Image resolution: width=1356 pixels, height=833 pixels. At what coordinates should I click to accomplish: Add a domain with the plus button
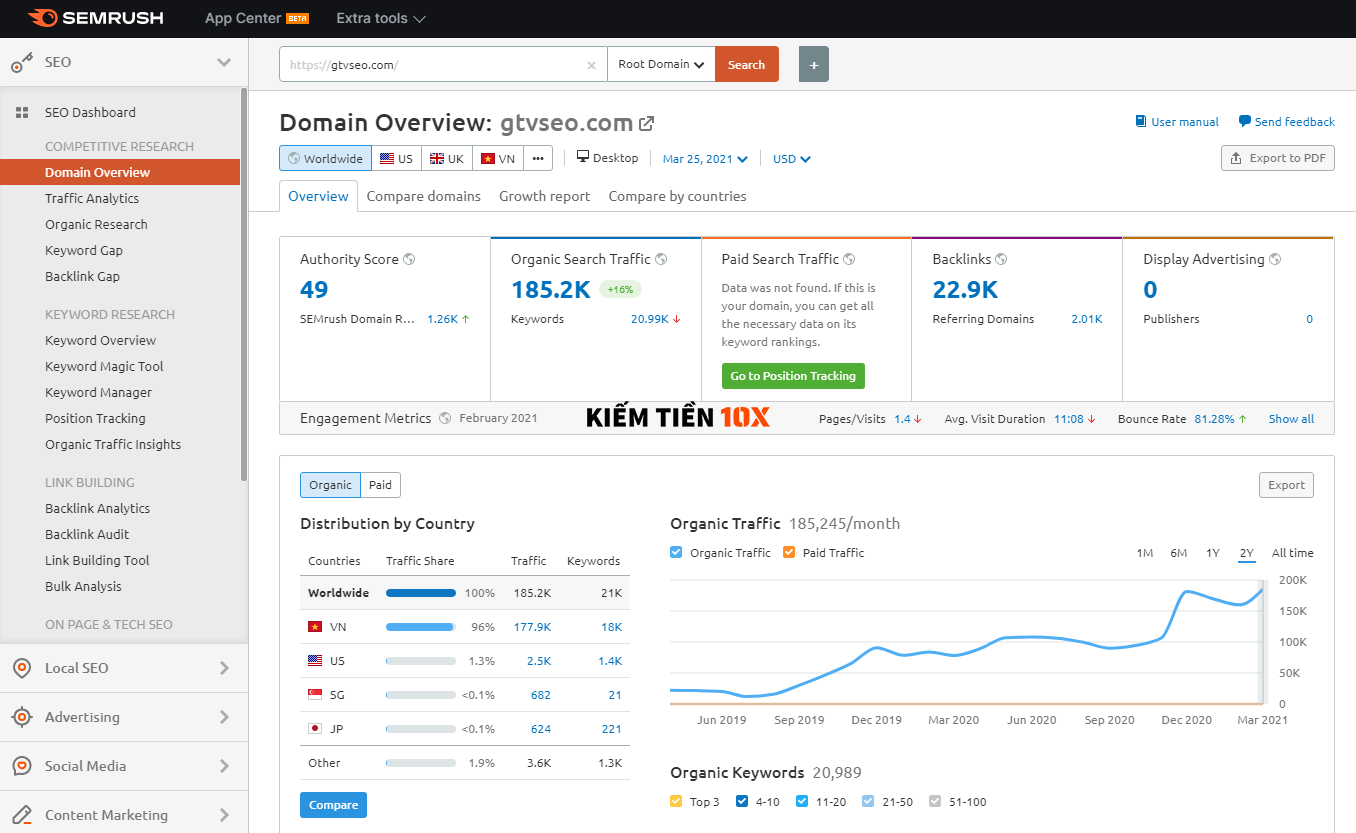(814, 65)
